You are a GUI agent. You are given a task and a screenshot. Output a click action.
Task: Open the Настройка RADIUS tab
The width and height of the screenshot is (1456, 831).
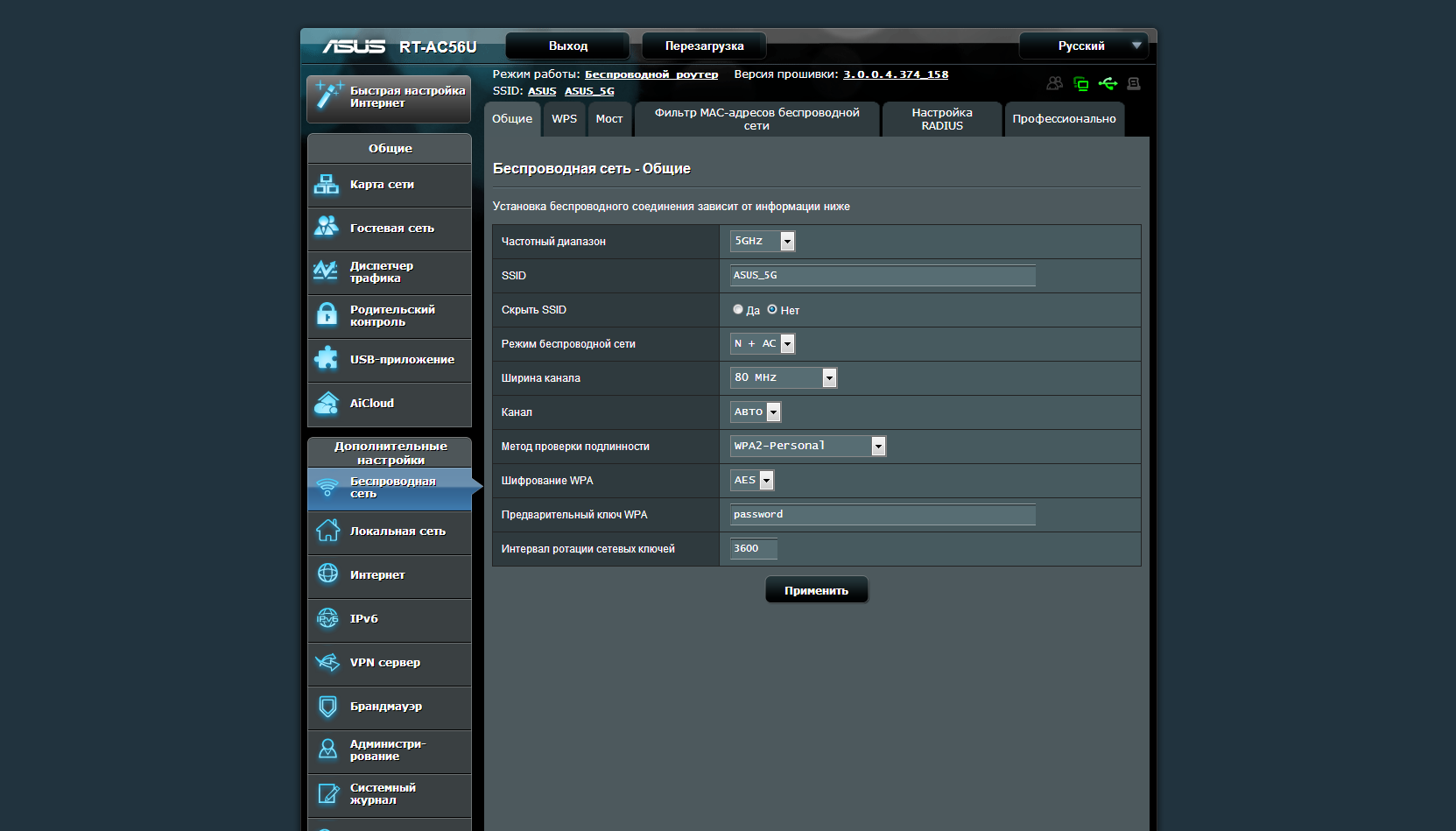coord(942,119)
